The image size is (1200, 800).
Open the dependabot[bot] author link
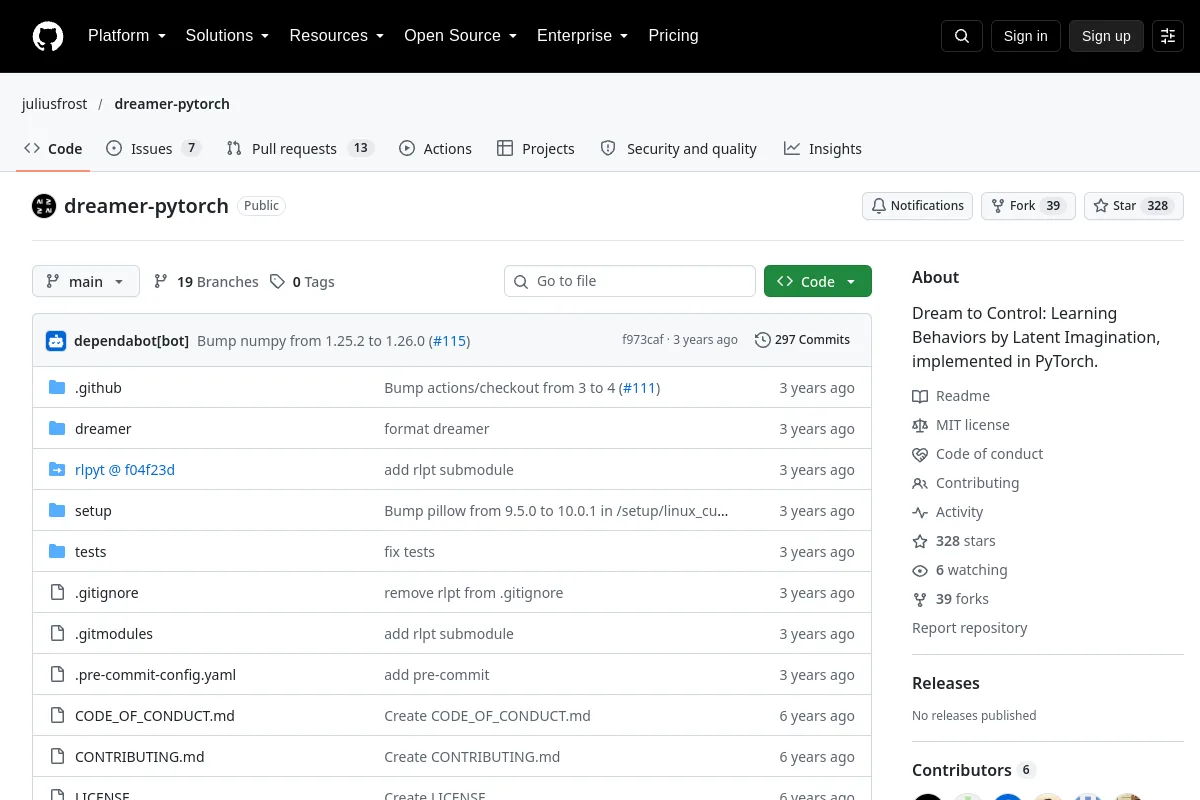tap(131, 341)
